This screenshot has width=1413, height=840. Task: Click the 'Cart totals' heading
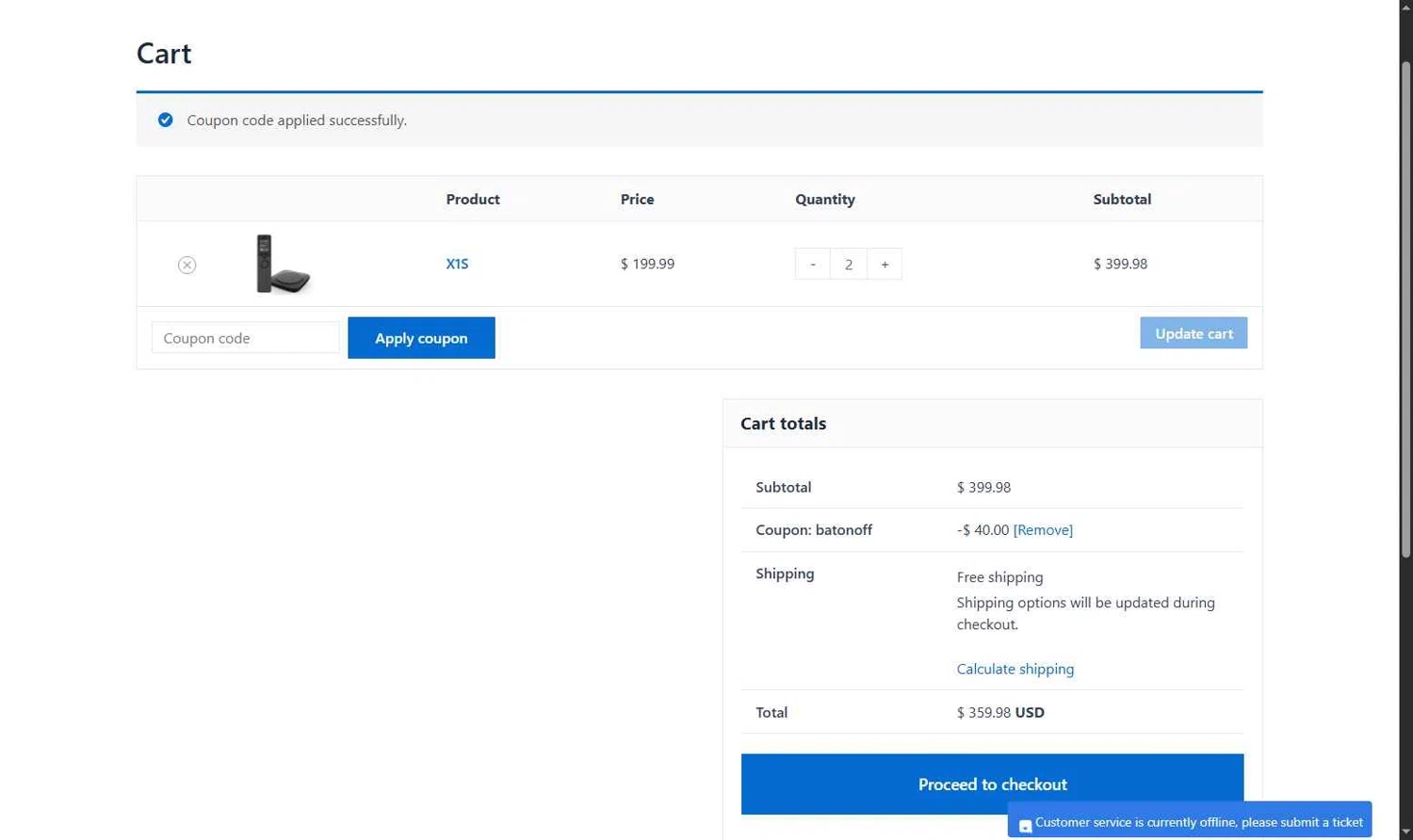pyautogui.click(x=783, y=424)
